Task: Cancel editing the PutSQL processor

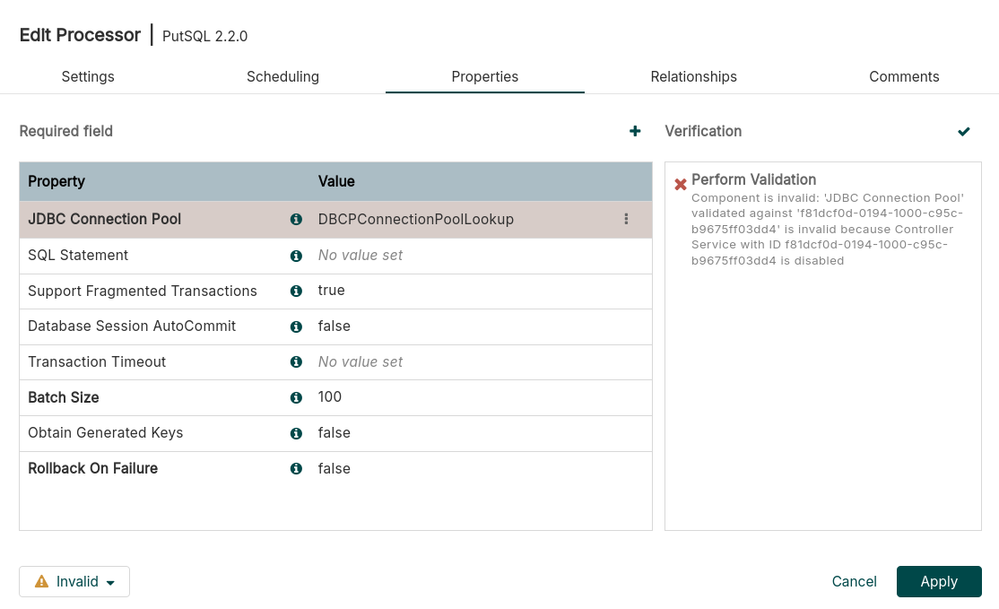Action: 853,581
